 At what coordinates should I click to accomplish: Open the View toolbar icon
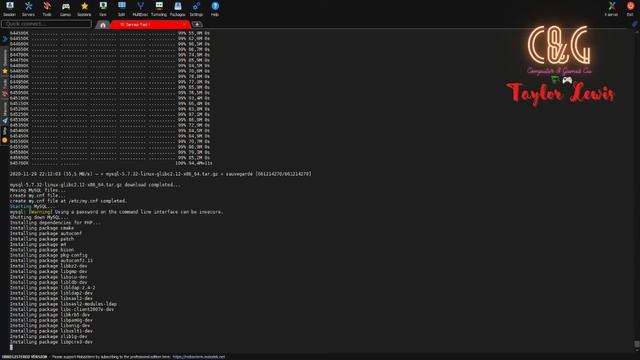tap(103, 9)
